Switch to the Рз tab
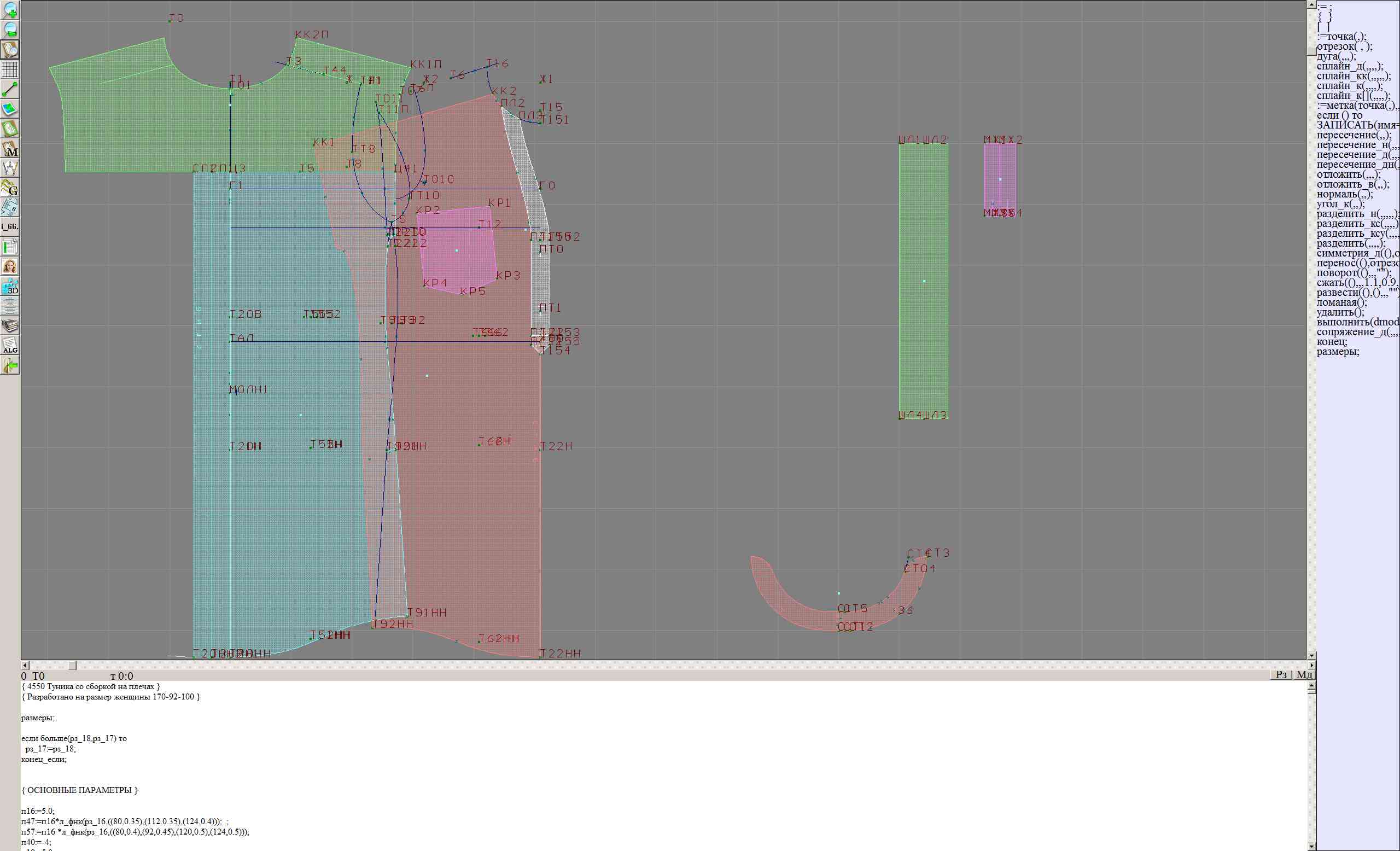This screenshot has width=1400, height=851. pyautogui.click(x=1281, y=674)
